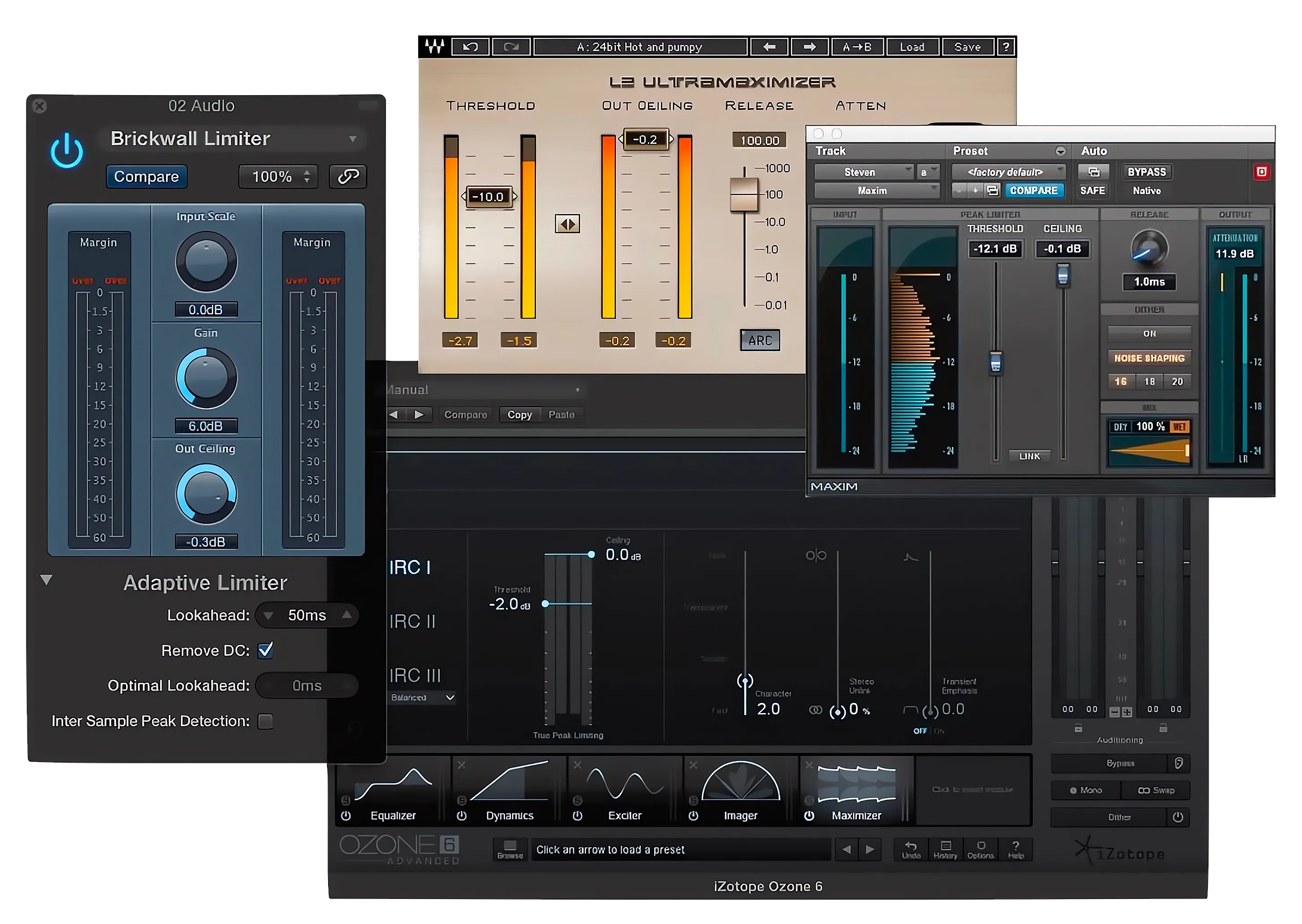Undo last change in L2 Ultramaximizer
The image size is (1302, 924).
point(470,47)
